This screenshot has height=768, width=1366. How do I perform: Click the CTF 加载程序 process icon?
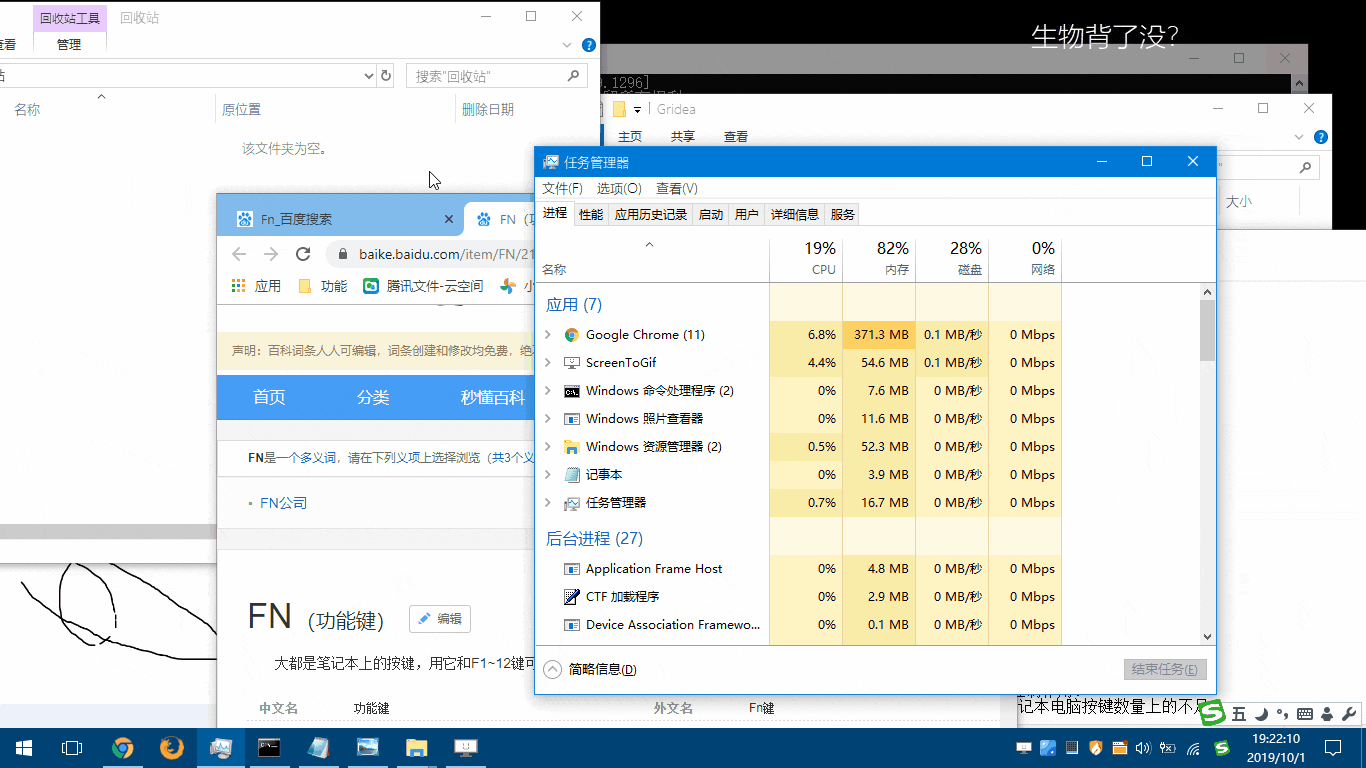[x=572, y=597]
